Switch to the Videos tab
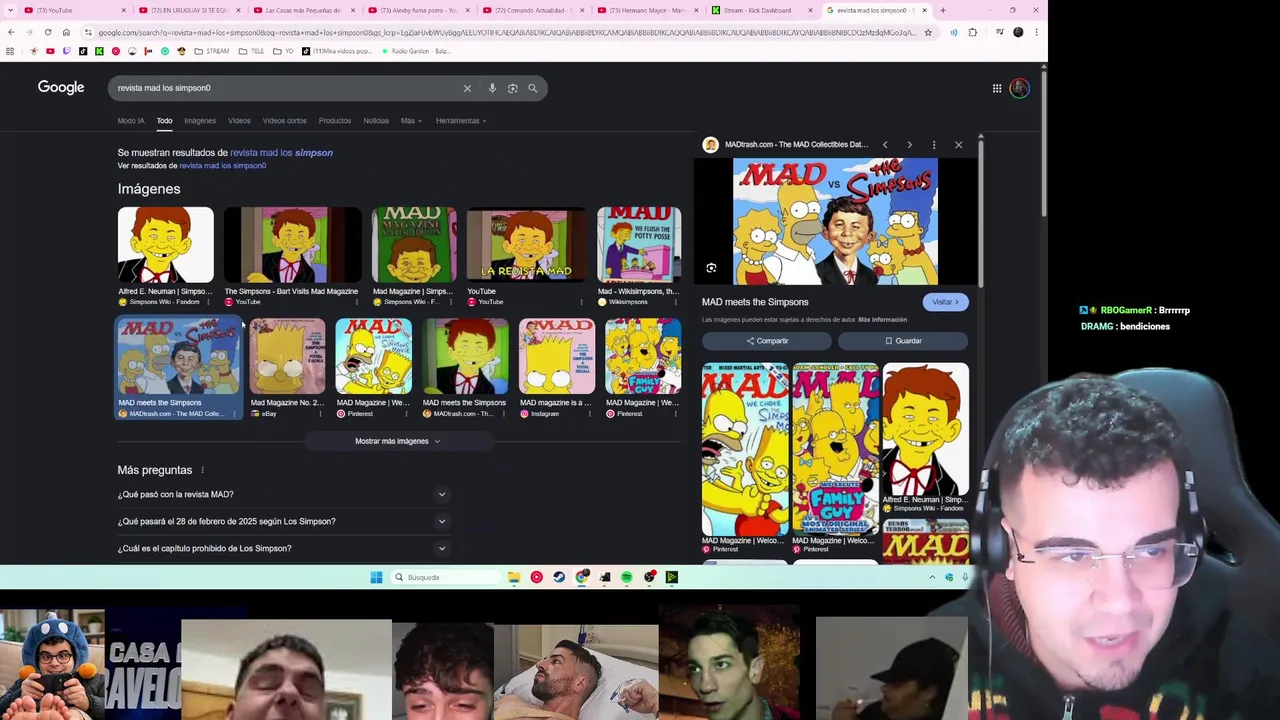 click(x=239, y=121)
